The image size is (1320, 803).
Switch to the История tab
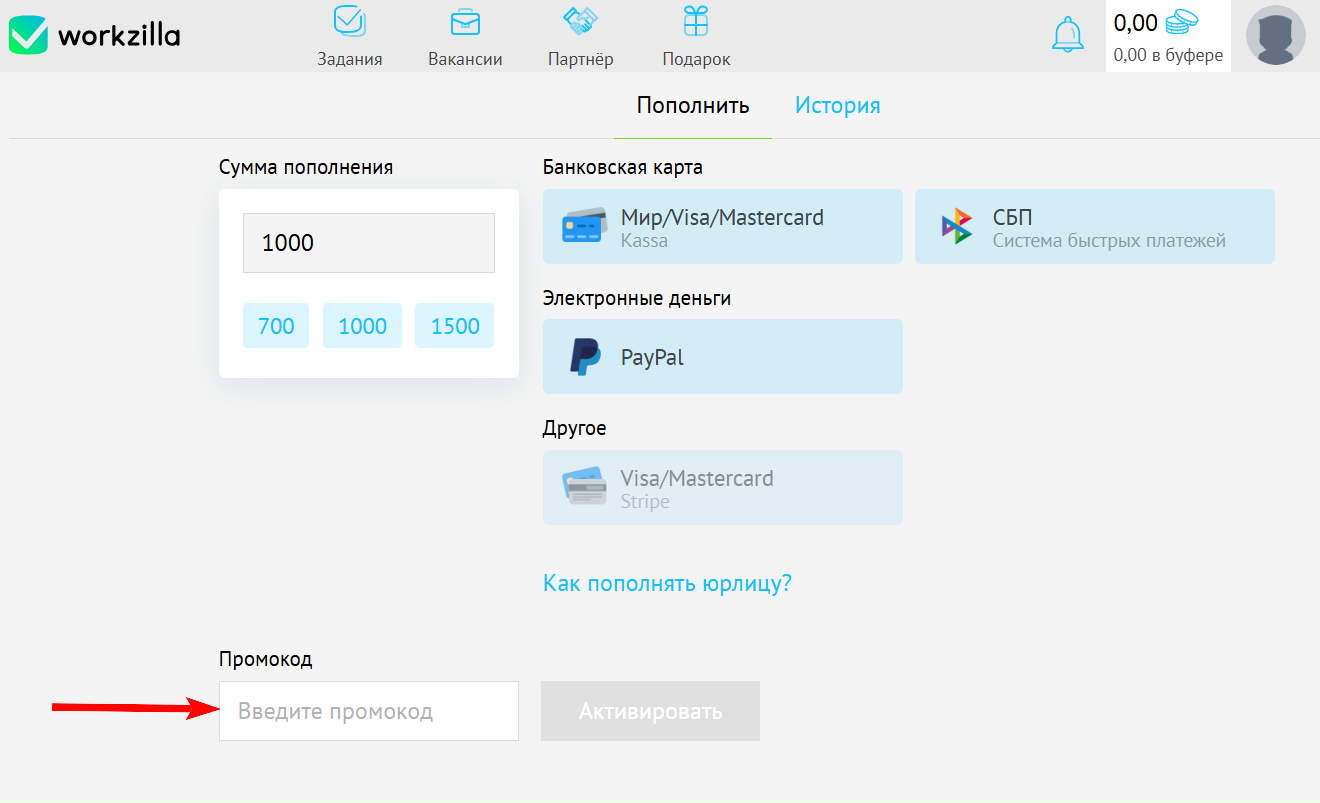pyautogui.click(x=836, y=104)
